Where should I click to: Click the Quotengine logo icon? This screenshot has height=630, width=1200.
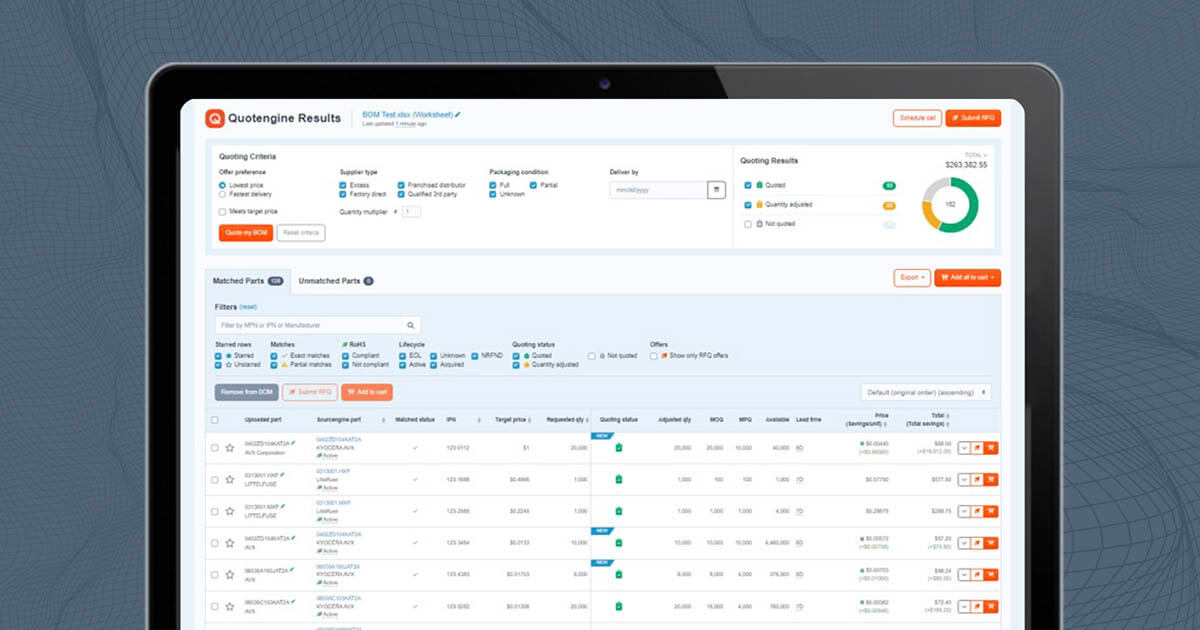214,118
